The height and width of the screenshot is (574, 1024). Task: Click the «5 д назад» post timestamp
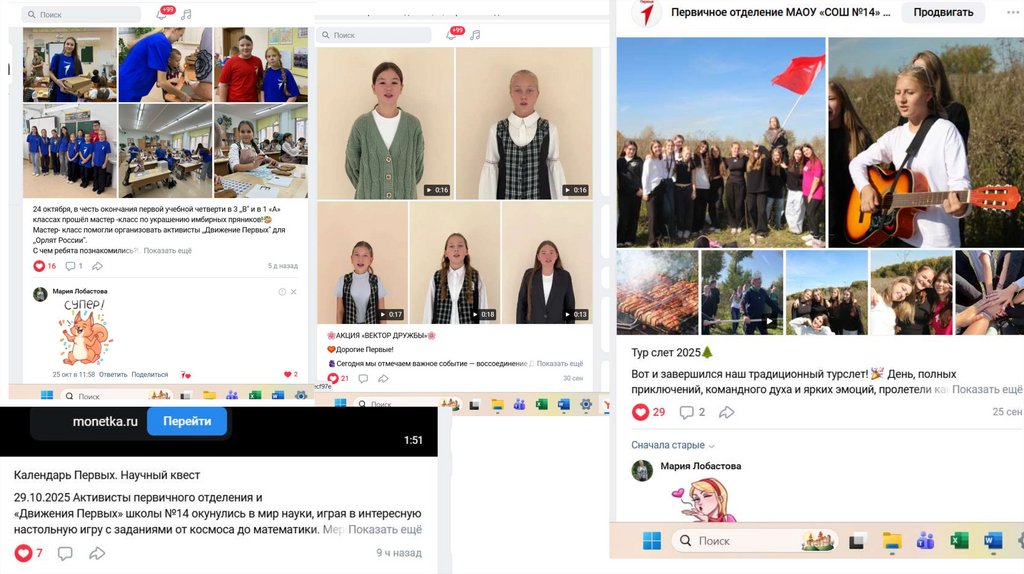click(282, 266)
